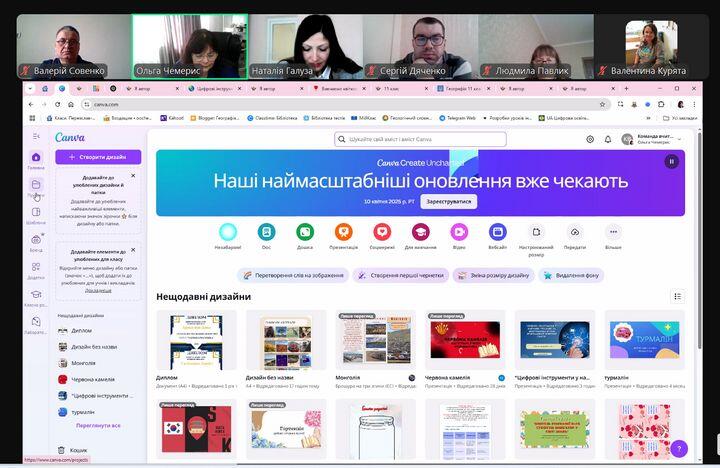The width and height of the screenshot is (720, 468).
Task: Open the Kahoot bookmark
Action: (x=172, y=118)
